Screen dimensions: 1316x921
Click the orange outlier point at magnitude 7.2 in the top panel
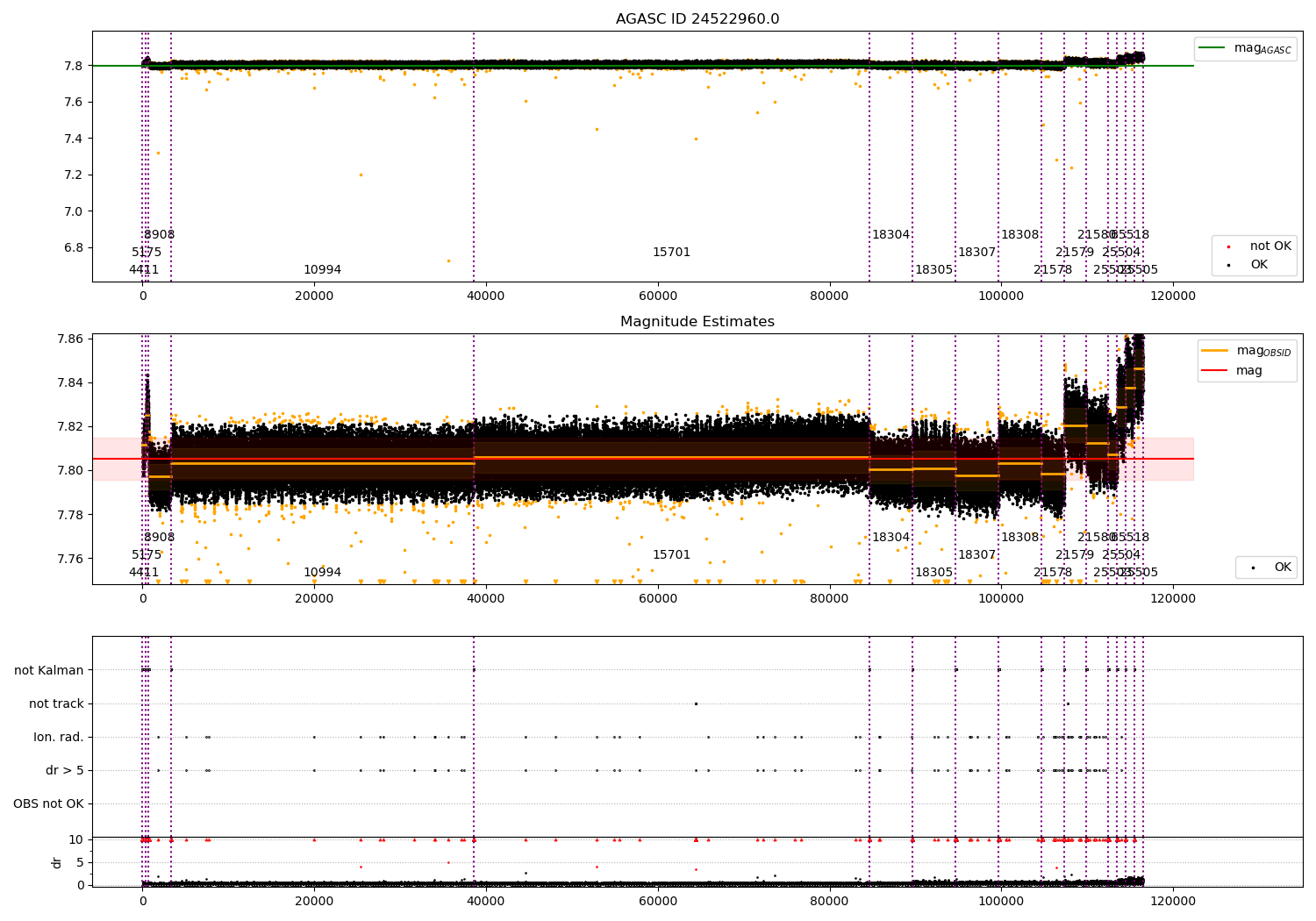360,175
